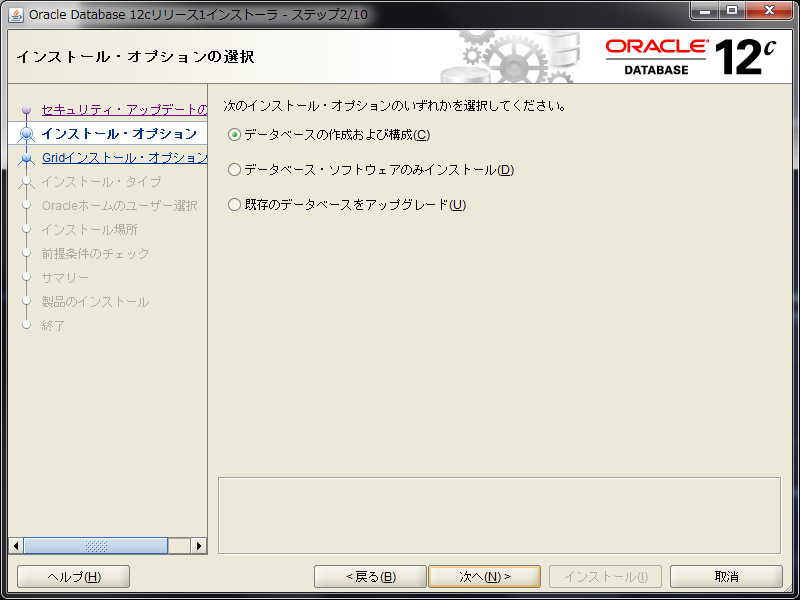Screen dimensions: 800x600
Task: Click the 製品のインストール step text
Action: point(95,302)
